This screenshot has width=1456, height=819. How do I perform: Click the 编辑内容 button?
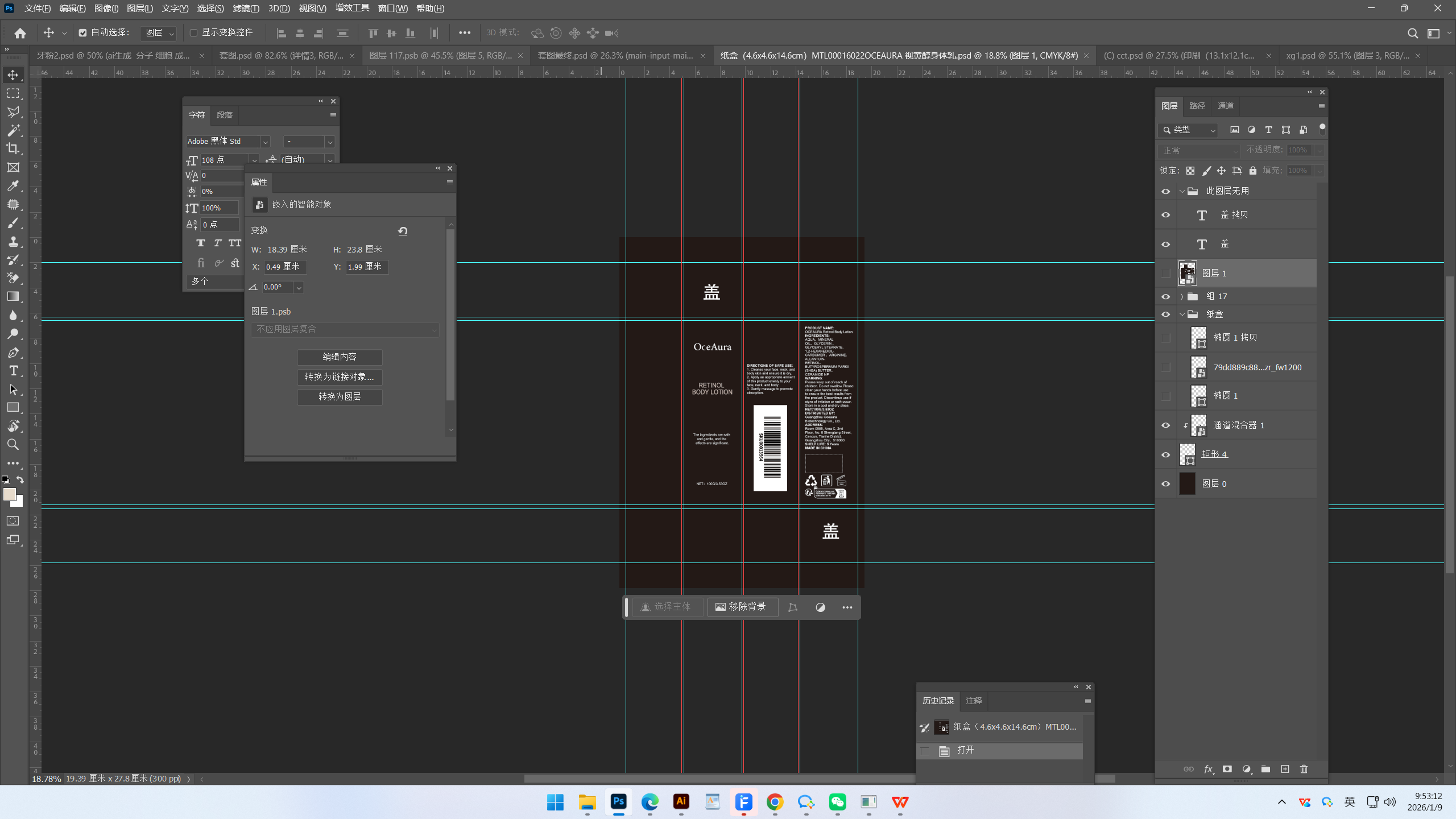coord(340,357)
